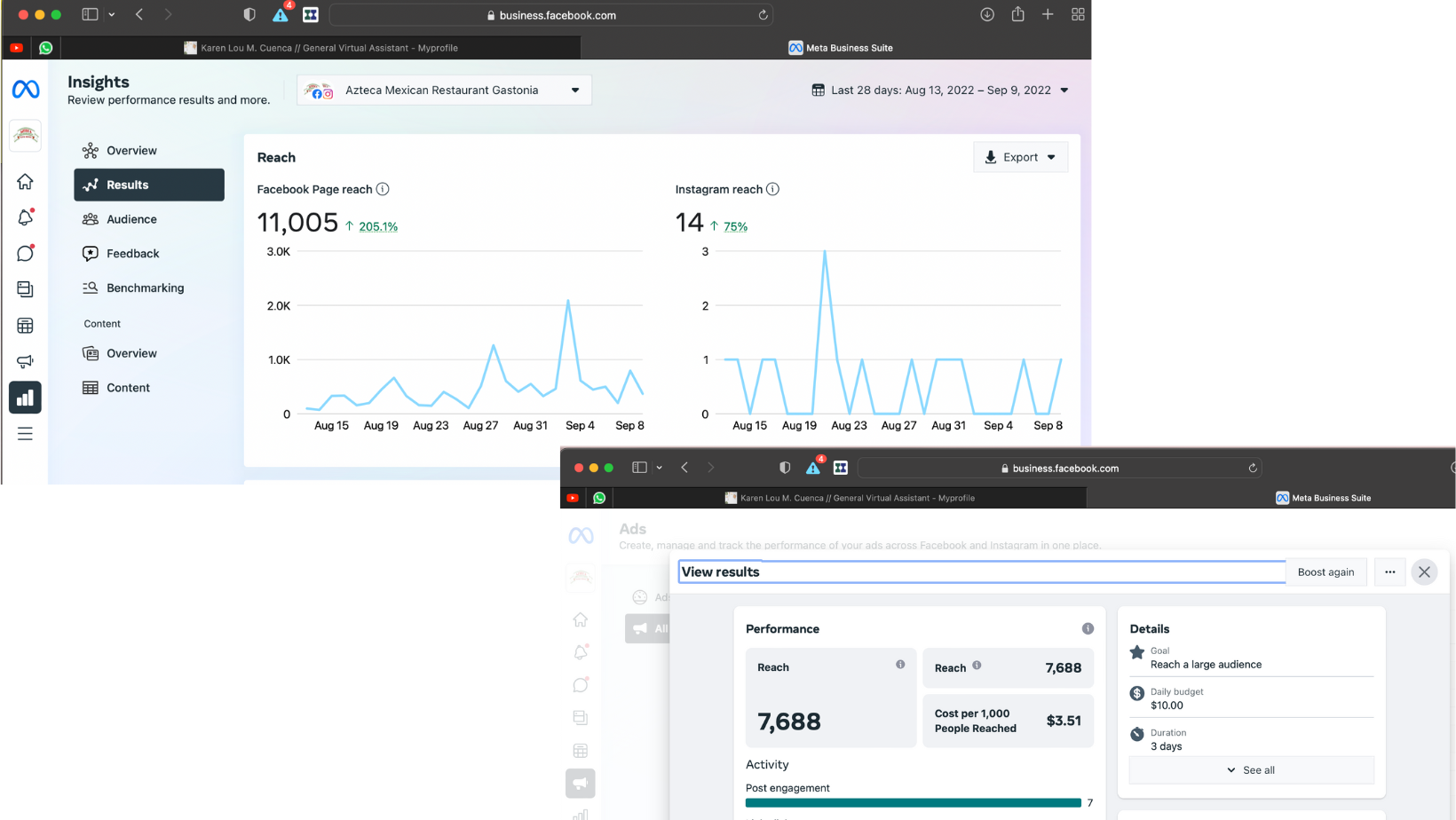Go back in top Safari window
The height and width of the screenshot is (820, 1456).
[x=139, y=14]
